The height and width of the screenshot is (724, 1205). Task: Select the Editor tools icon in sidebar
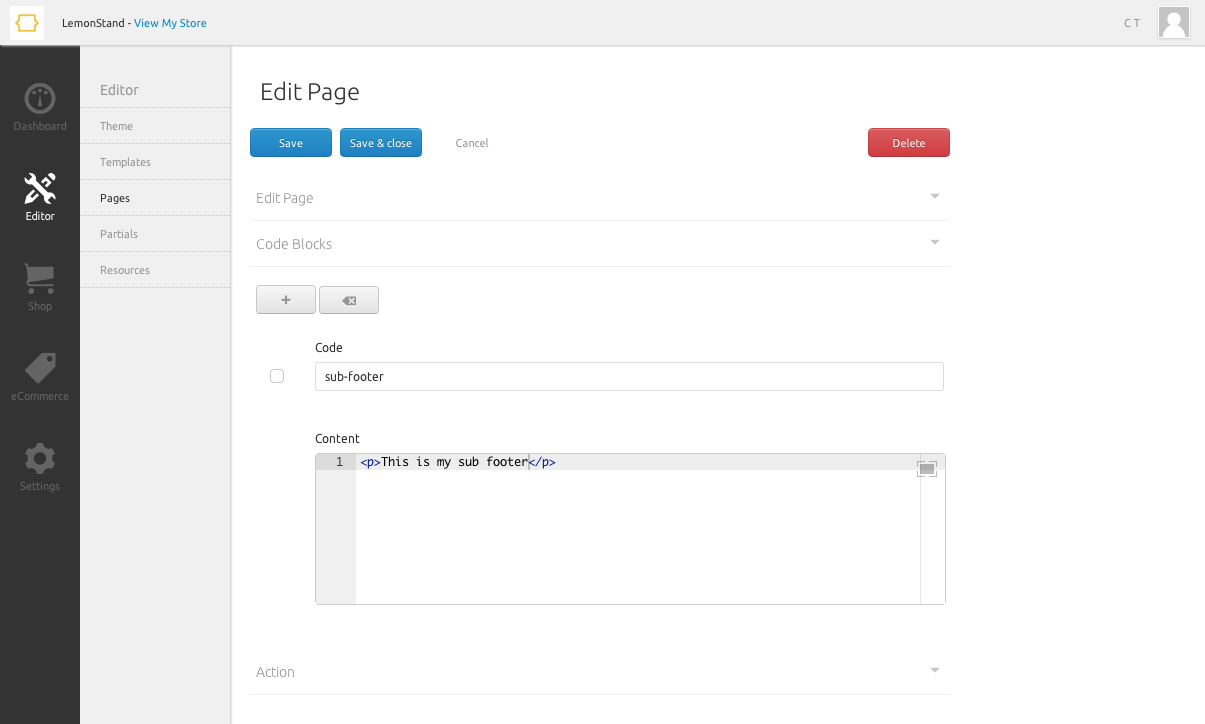click(40, 195)
